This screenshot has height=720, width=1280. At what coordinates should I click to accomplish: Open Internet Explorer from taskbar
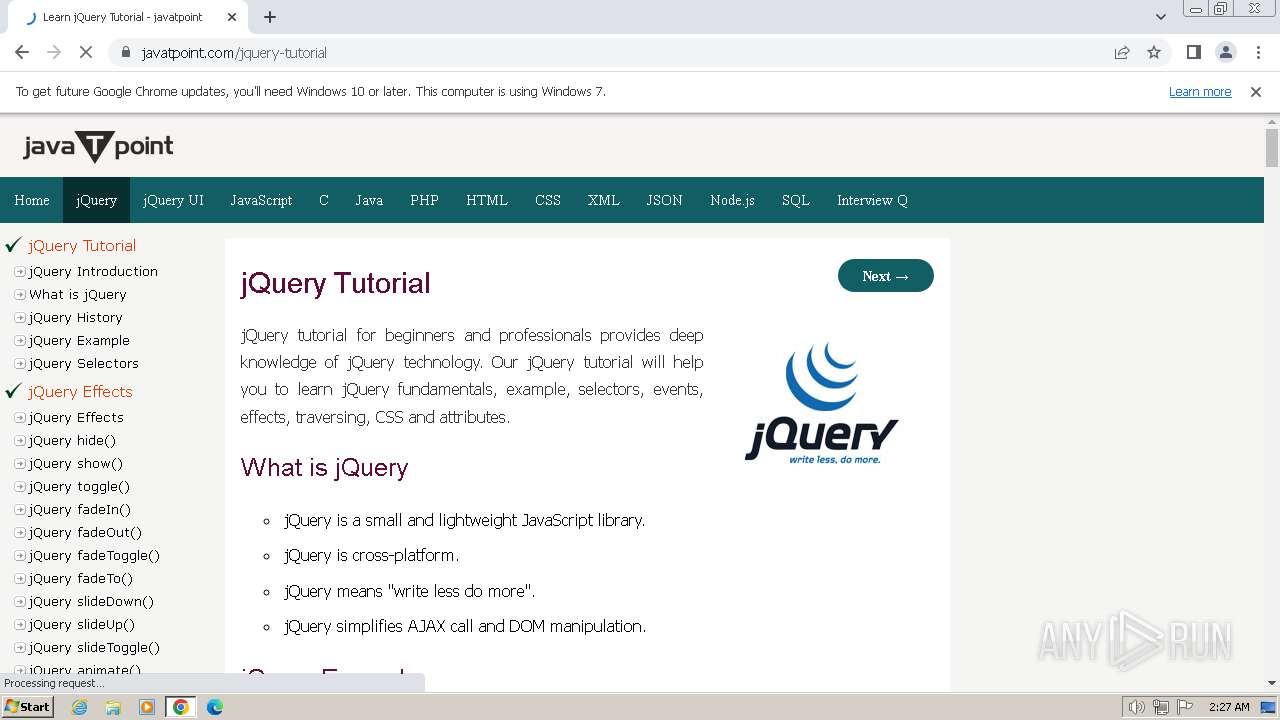(80, 707)
